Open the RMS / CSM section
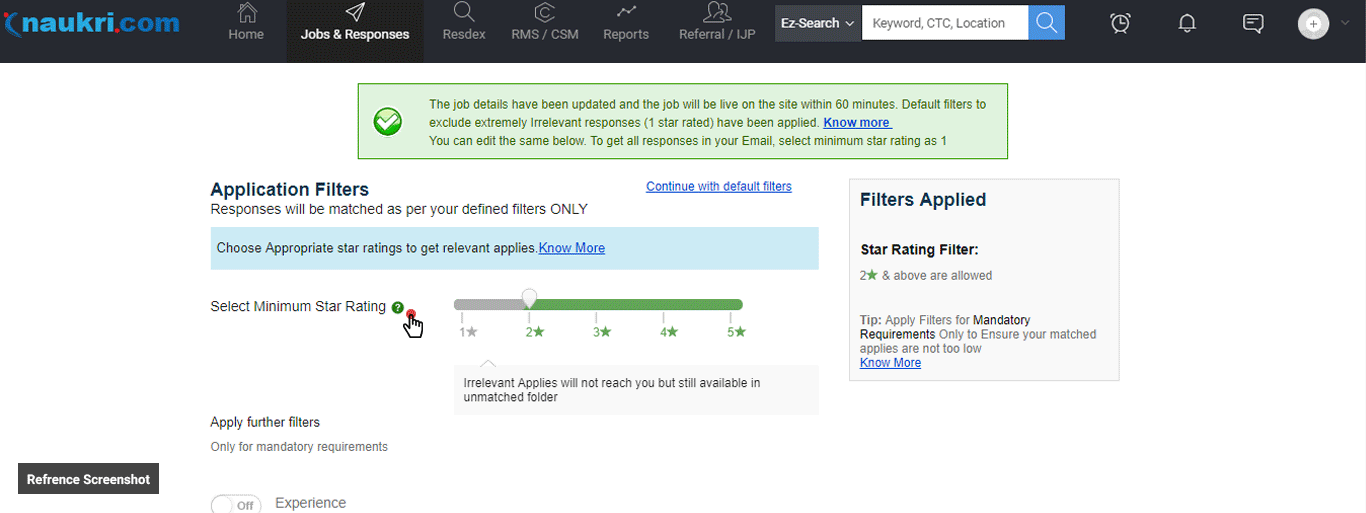 pos(545,23)
